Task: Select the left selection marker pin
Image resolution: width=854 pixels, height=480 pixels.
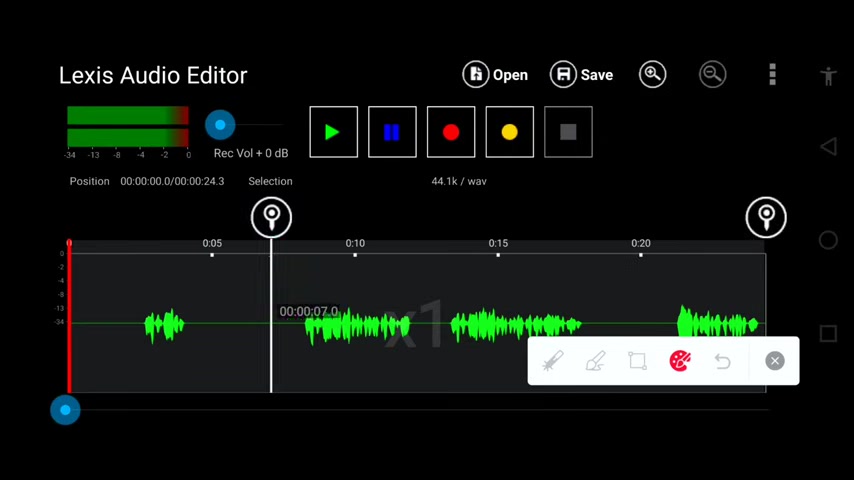Action: click(271, 217)
